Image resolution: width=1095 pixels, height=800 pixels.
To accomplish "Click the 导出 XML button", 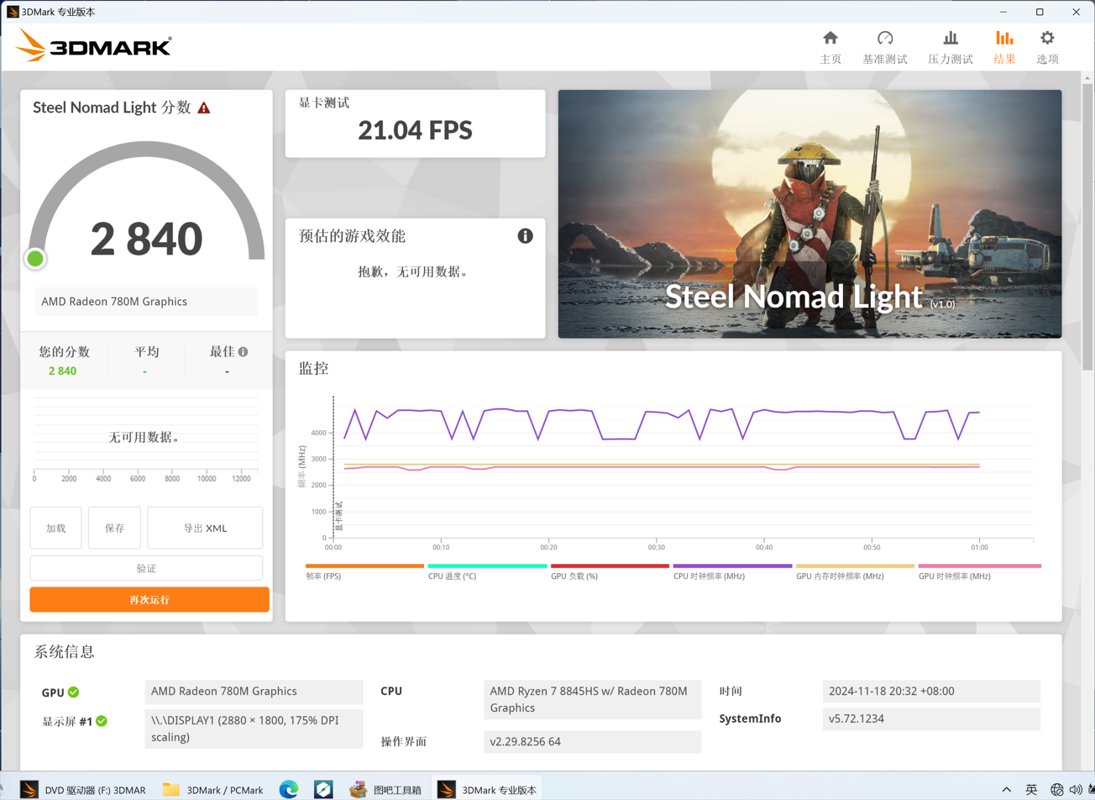I will tap(205, 528).
